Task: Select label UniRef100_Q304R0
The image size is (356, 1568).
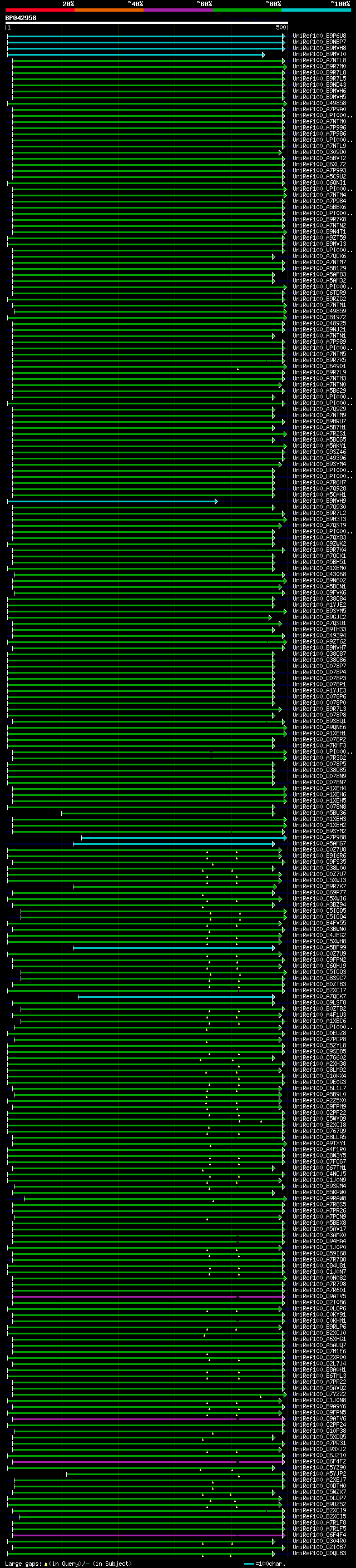Action: pyautogui.click(x=319, y=1541)
